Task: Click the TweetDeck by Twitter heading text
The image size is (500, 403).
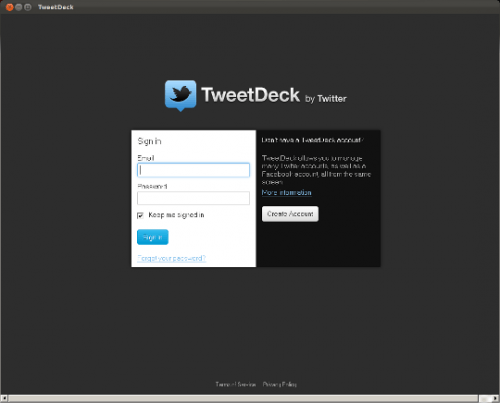Action: (x=274, y=95)
